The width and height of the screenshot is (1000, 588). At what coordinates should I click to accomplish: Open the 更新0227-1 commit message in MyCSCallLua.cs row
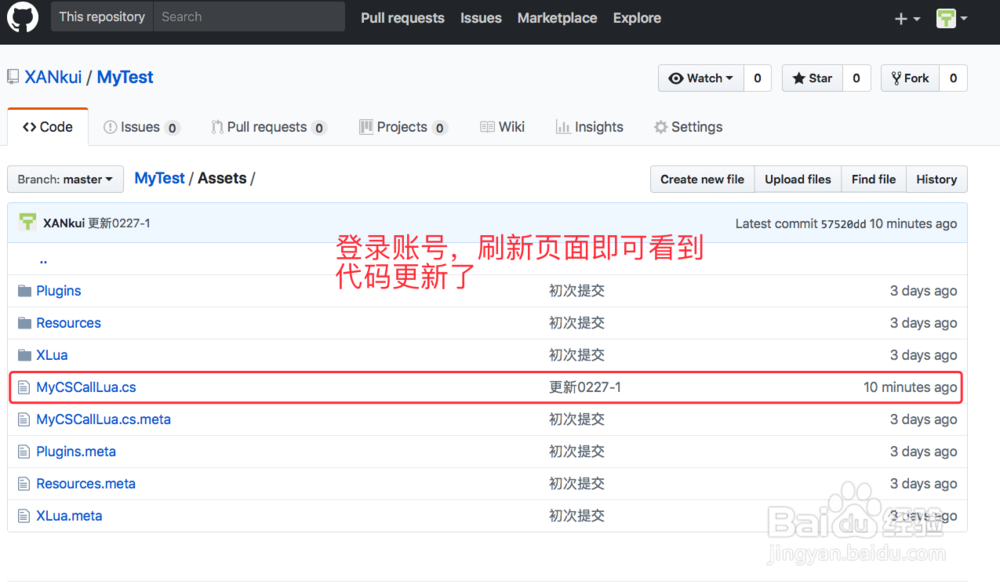585,387
